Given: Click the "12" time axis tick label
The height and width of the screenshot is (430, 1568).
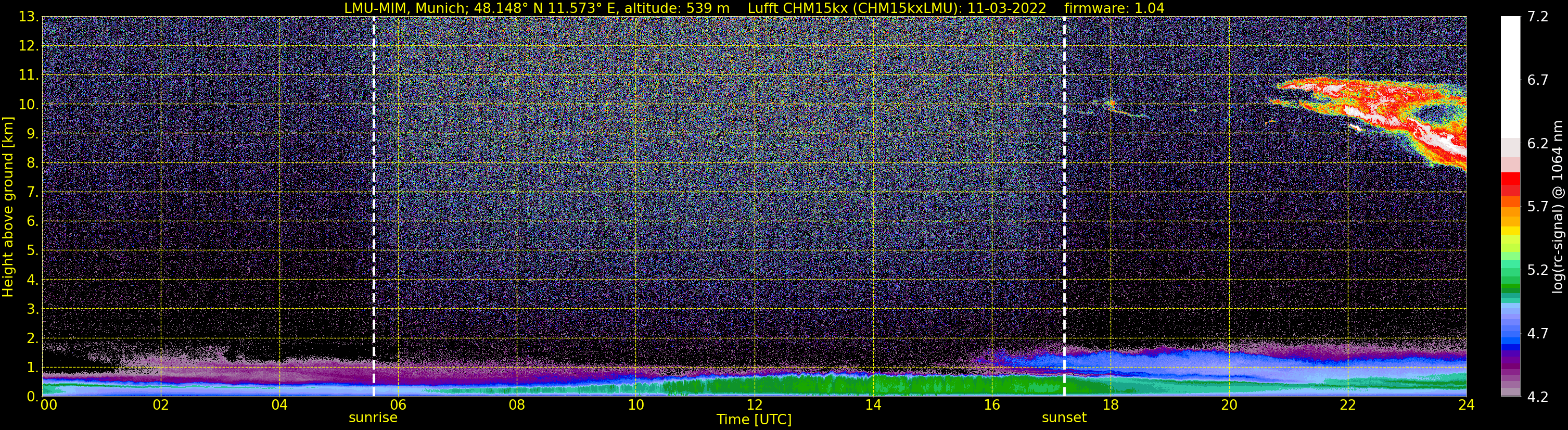Looking at the screenshot, I should (754, 404).
